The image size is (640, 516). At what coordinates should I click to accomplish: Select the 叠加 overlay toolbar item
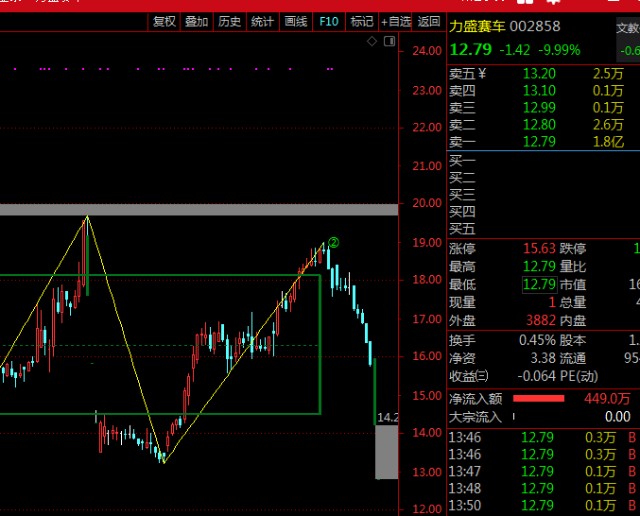point(196,22)
